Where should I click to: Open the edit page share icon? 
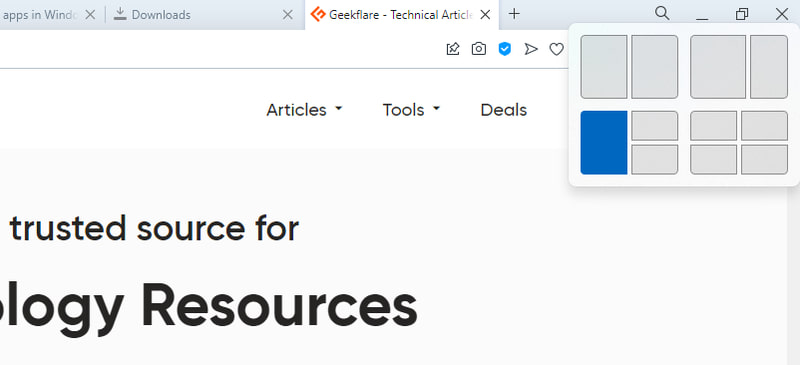point(453,49)
